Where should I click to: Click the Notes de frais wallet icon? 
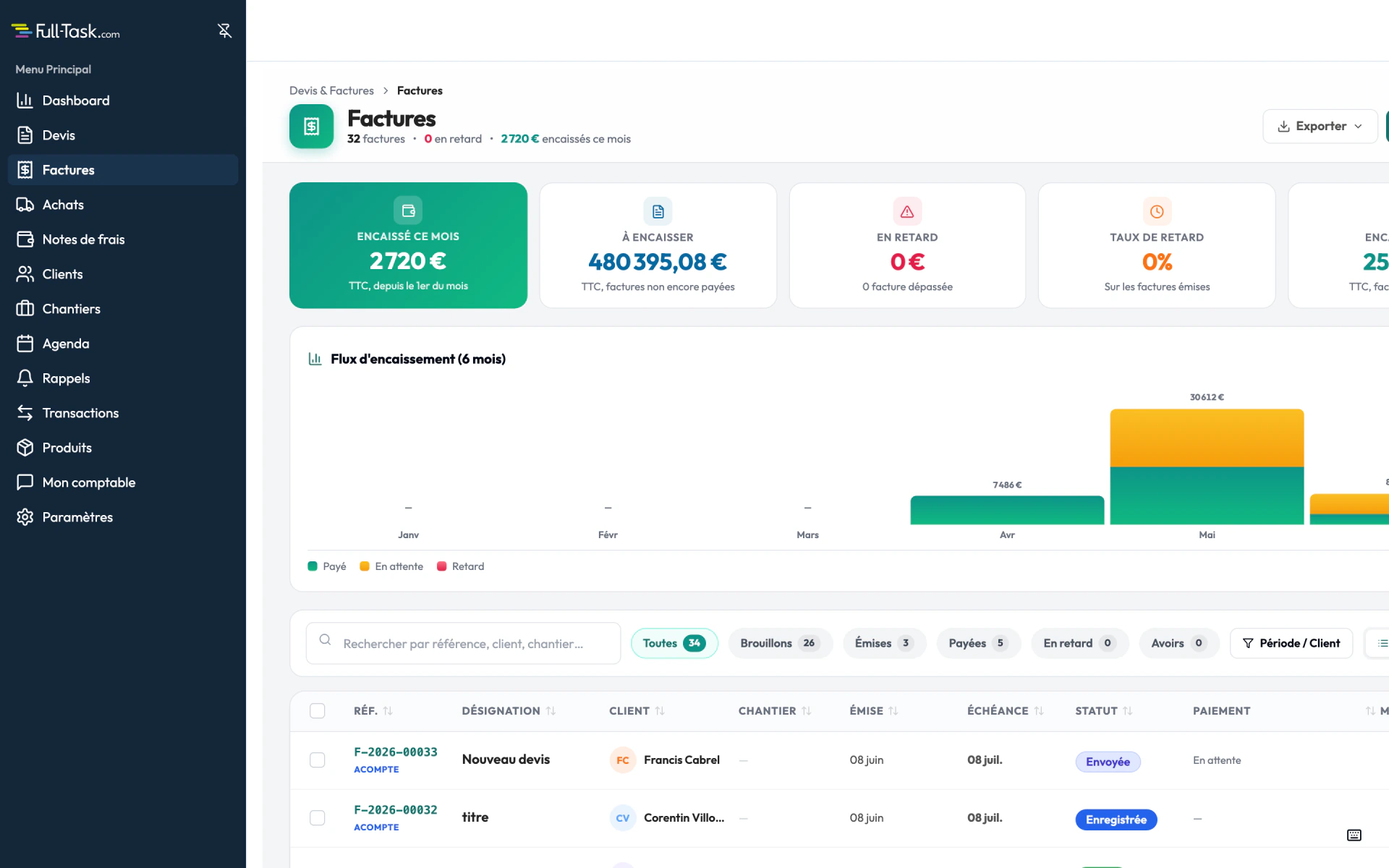25,239
